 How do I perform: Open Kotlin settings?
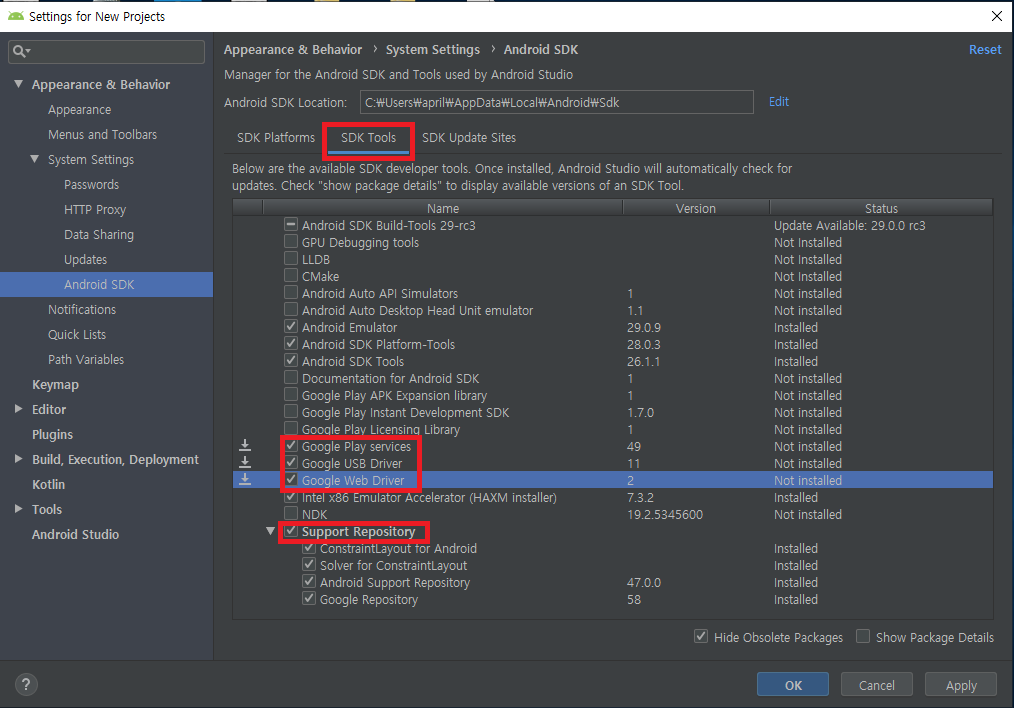[49, 484]
